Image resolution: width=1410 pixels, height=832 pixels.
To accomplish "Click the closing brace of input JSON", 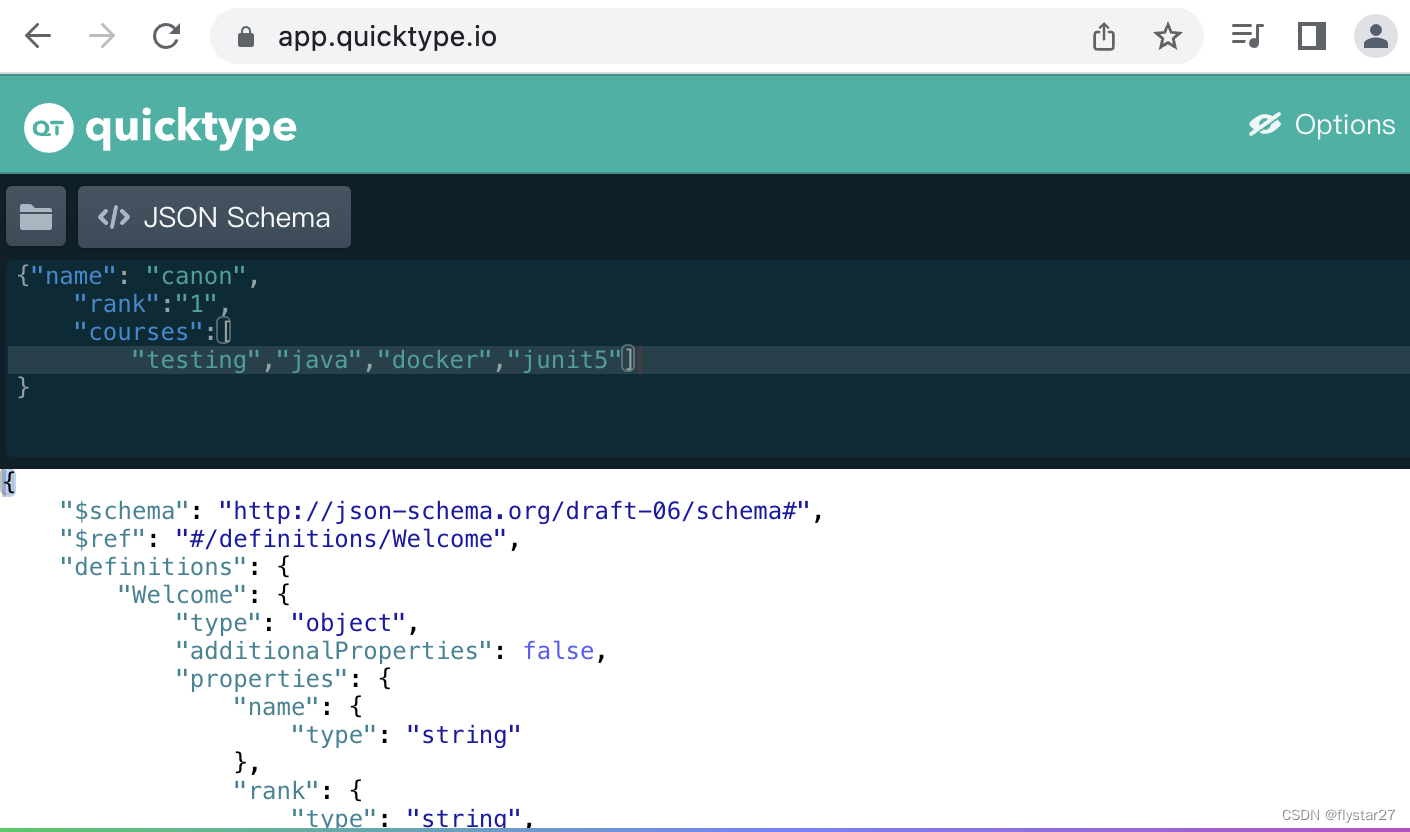I will 24,388.
